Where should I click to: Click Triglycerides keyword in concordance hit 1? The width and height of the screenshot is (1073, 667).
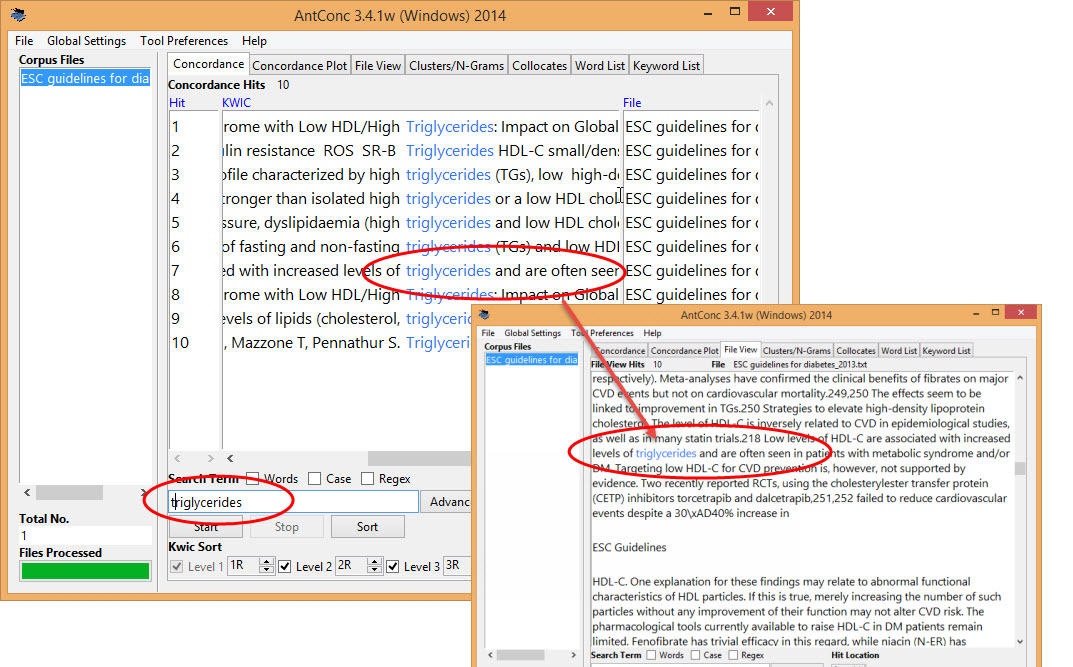(x=450, y=127)
